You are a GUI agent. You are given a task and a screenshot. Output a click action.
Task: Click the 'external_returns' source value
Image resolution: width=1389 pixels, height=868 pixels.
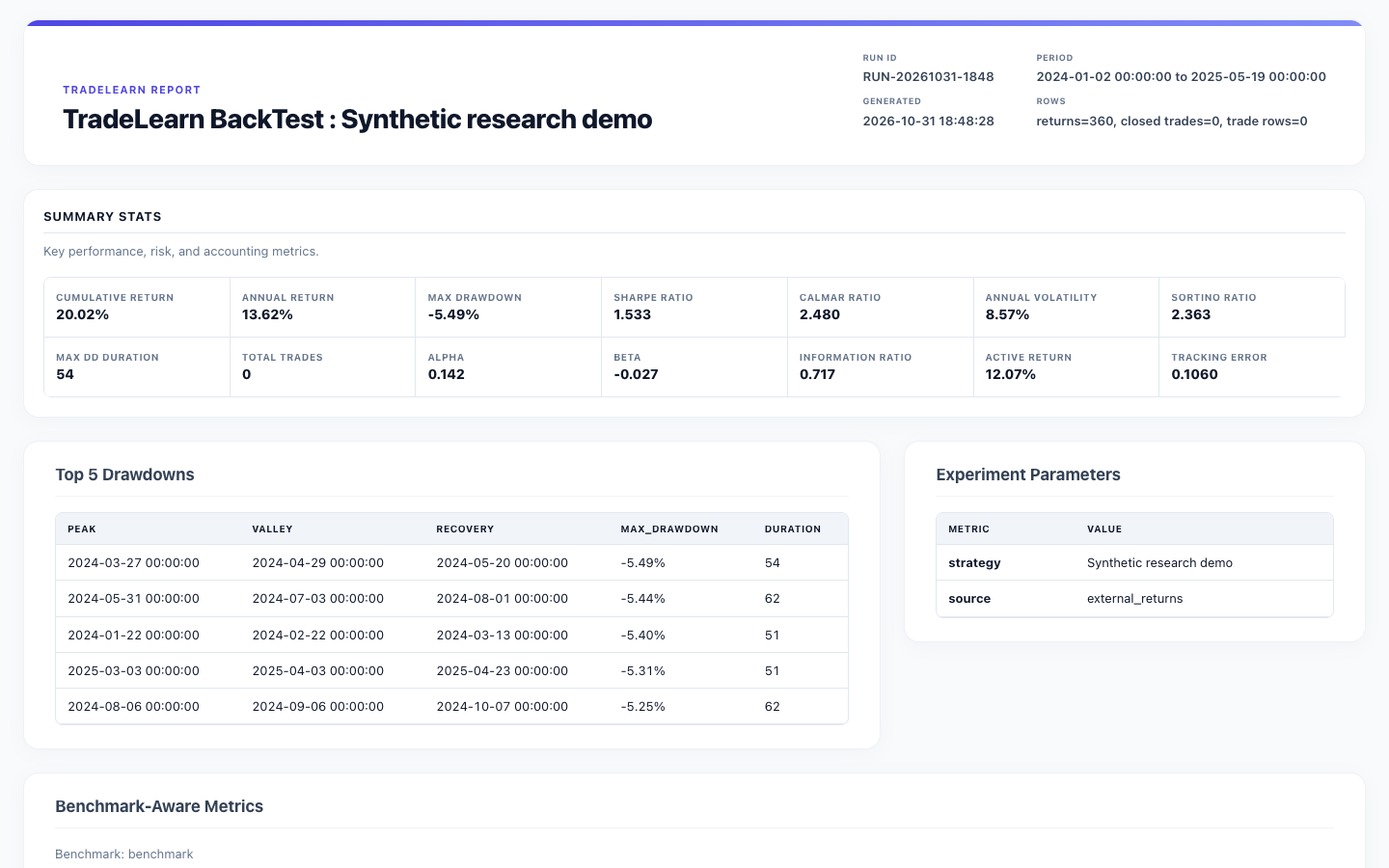(1134, 599)
